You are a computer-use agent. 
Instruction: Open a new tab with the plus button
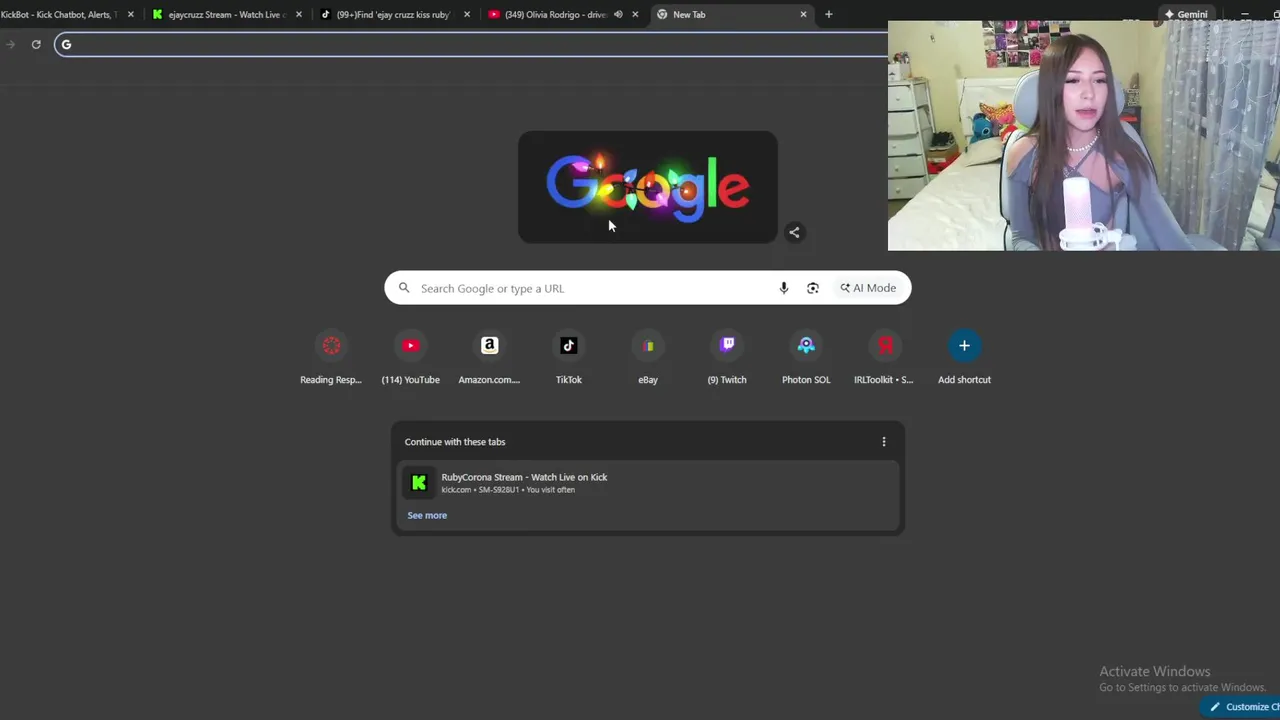point(828,14)
